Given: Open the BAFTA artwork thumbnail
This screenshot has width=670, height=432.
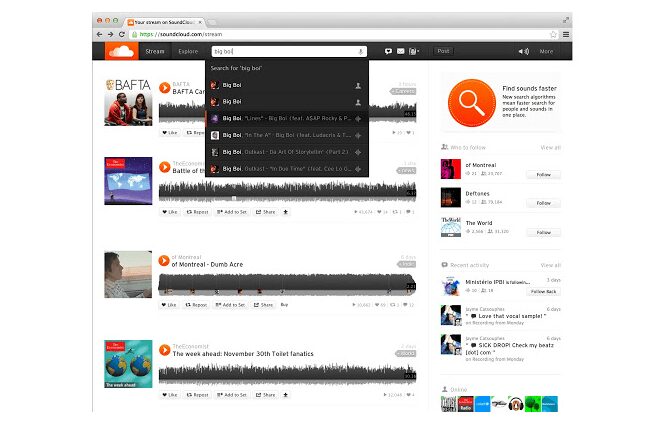Looking at the screenshot, I should point(128,103).
